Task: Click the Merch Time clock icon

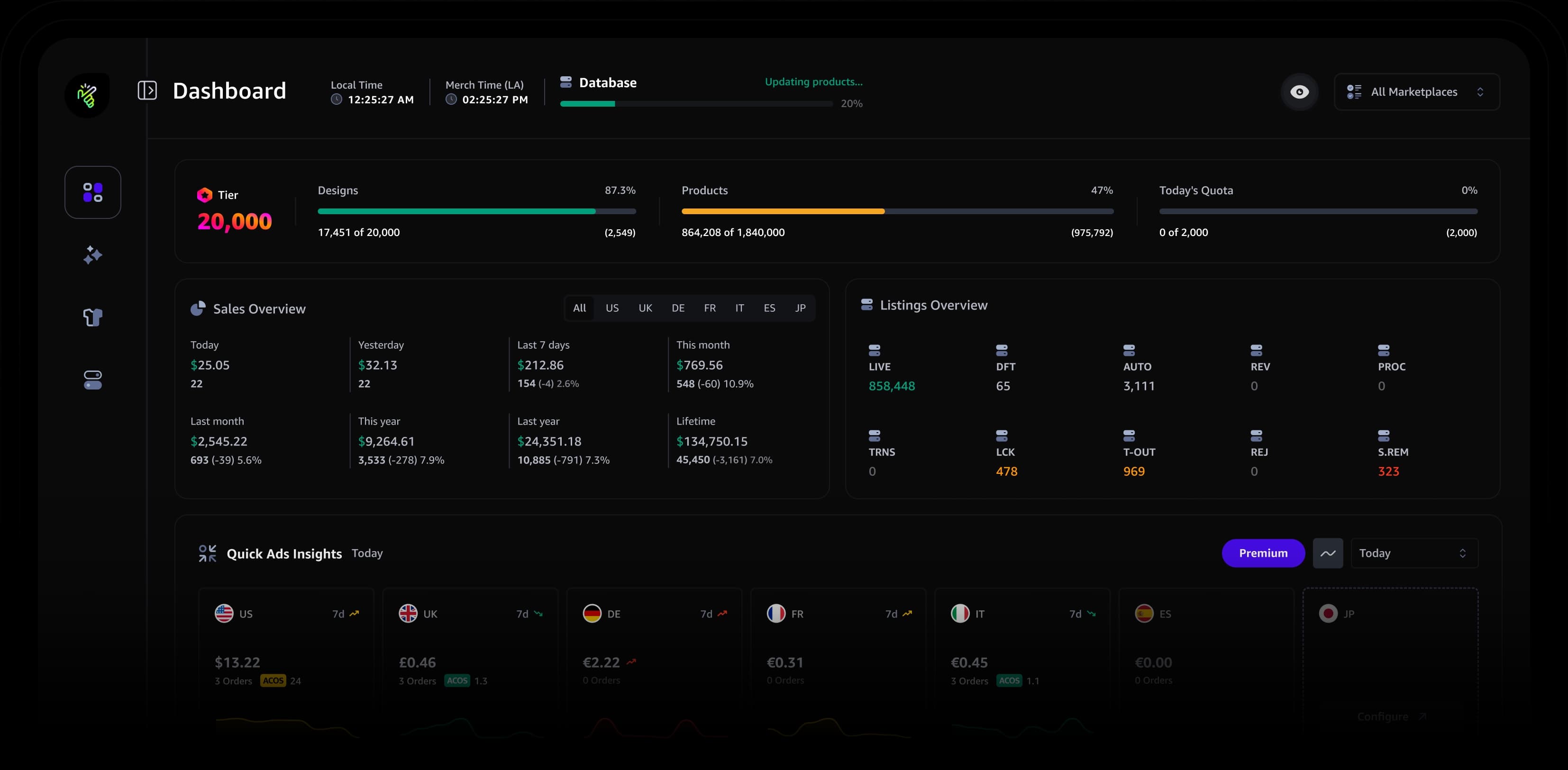Action: [451, 100]
